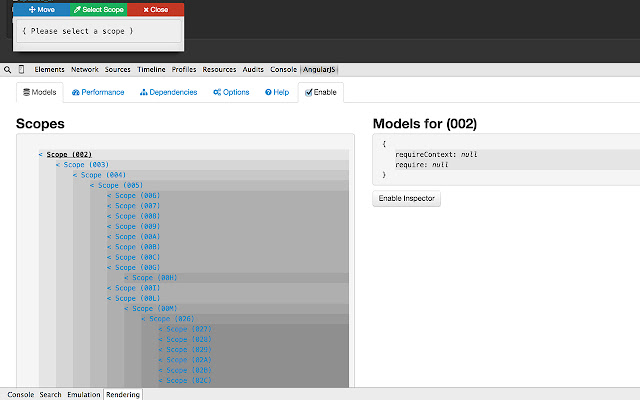Viewport: 640px width, 400px height.
Task: Select Scope (00I) in the scope tree
Action: click(138, 288)
